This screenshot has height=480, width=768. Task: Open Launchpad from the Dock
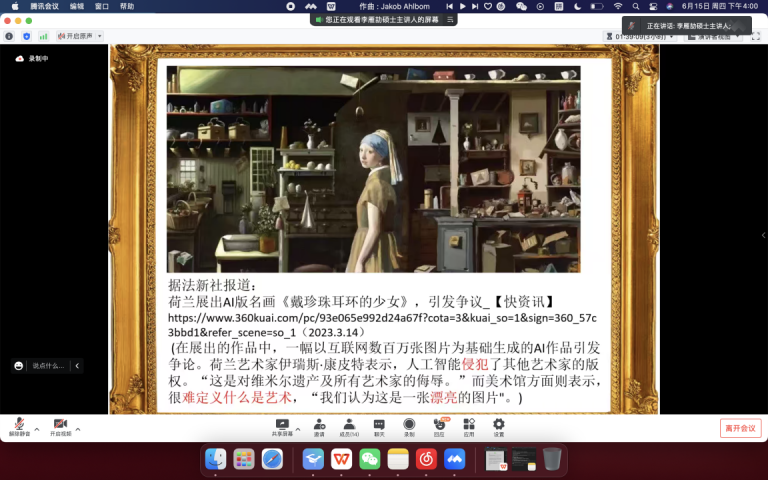pyautogui.click(x=244, y=459)
